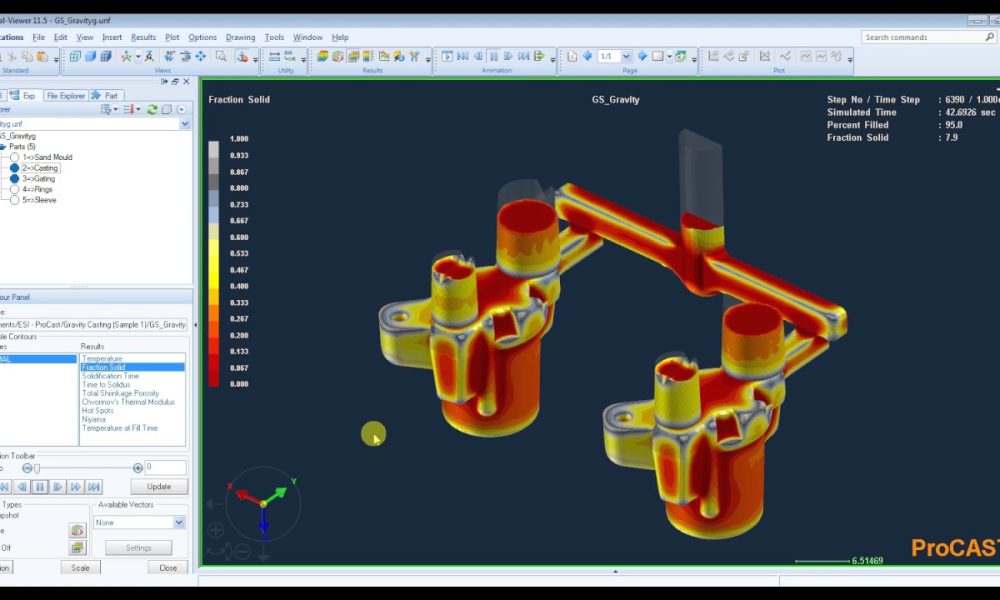Viewport: 1000px width, 600px height.
Task: Click the Scale button
Action: (x=80, y=567)
